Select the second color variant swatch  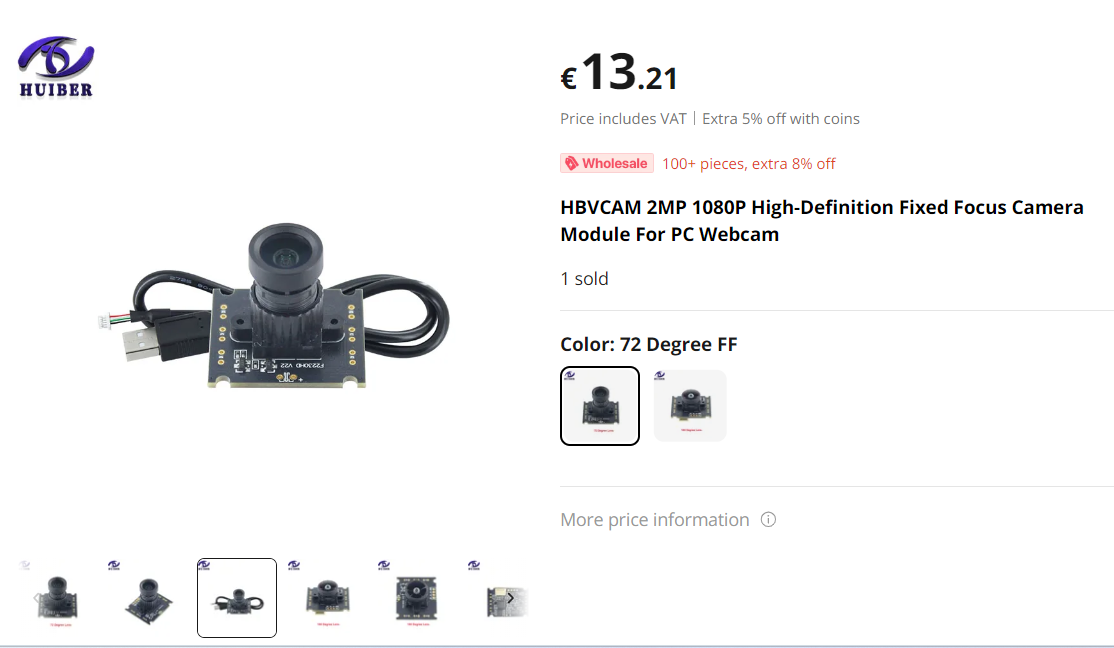click(x=690, y=406)
